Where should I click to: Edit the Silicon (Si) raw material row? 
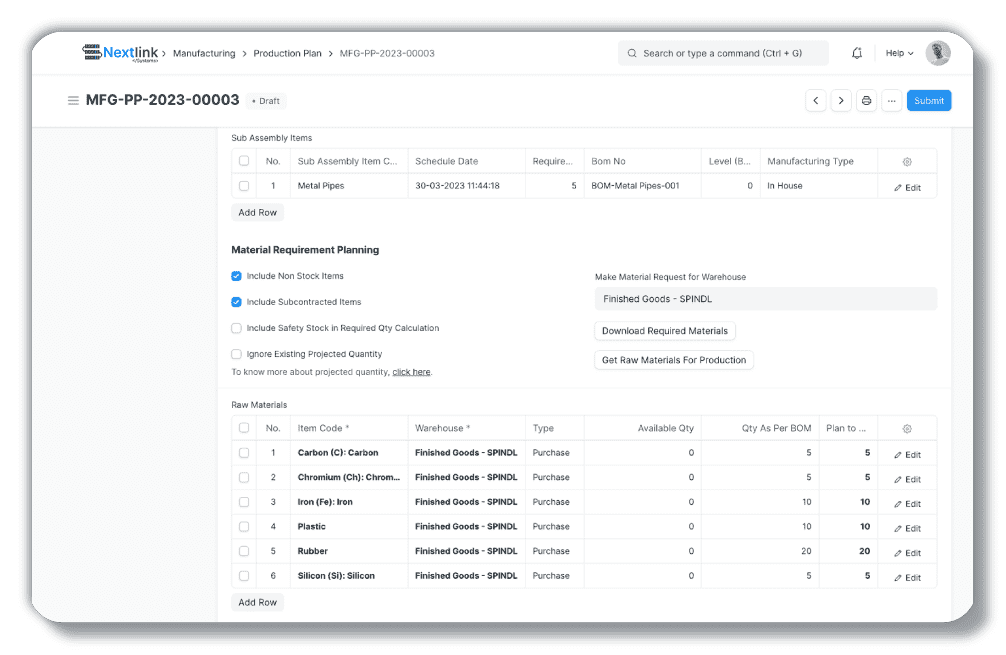907,577
